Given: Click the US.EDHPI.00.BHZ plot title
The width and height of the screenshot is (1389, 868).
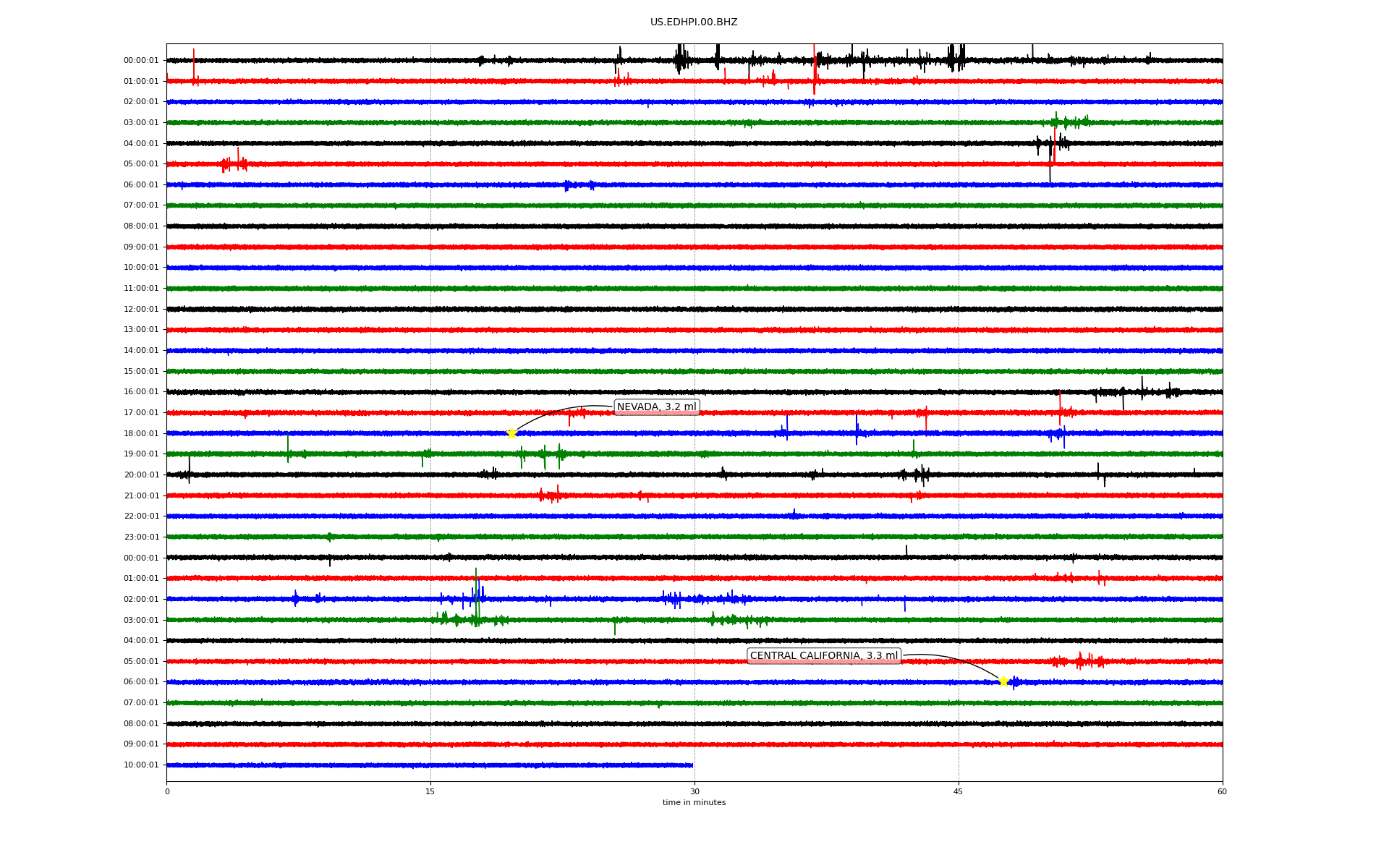Looking at the screenshot, I should click(x=694, y=22).
